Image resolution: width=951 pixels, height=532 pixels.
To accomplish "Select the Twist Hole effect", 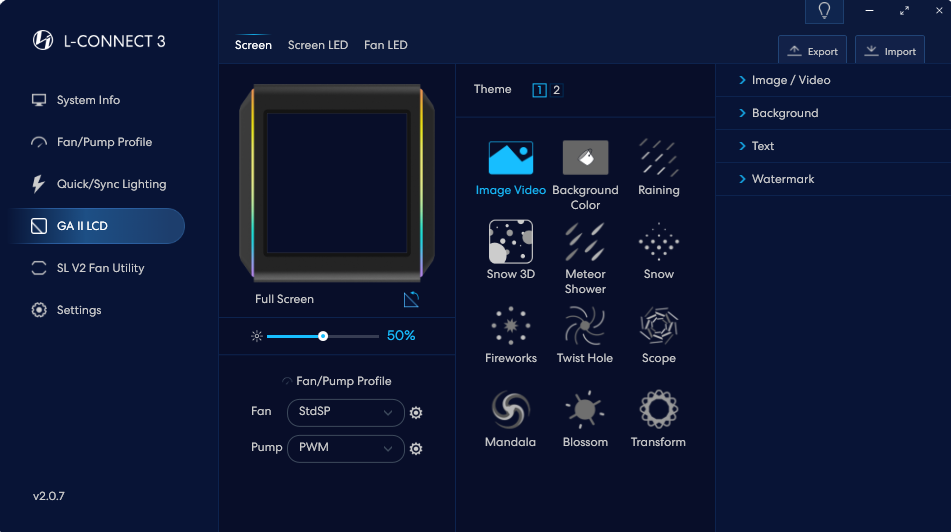I will click(585, 326).
